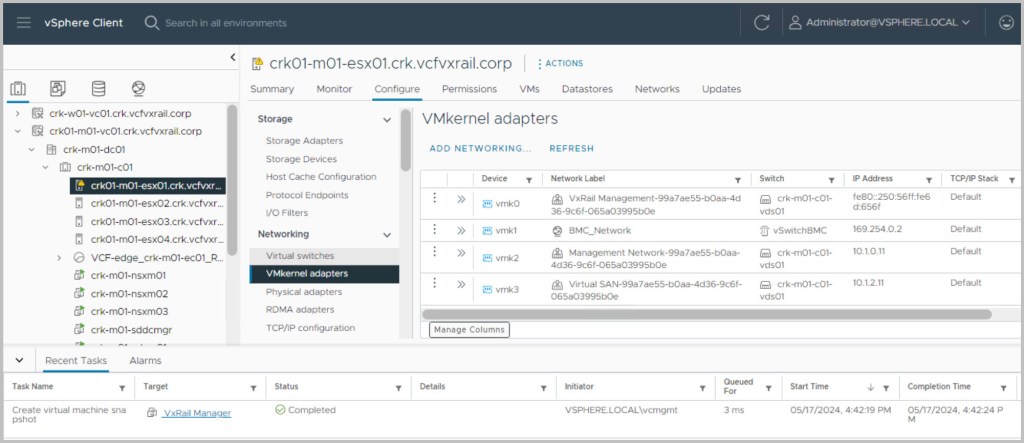Image resolution: width=1024 pixels, height=443 pixels.
Task: Click ADD NETWORKING button
Action: [480, 148]
